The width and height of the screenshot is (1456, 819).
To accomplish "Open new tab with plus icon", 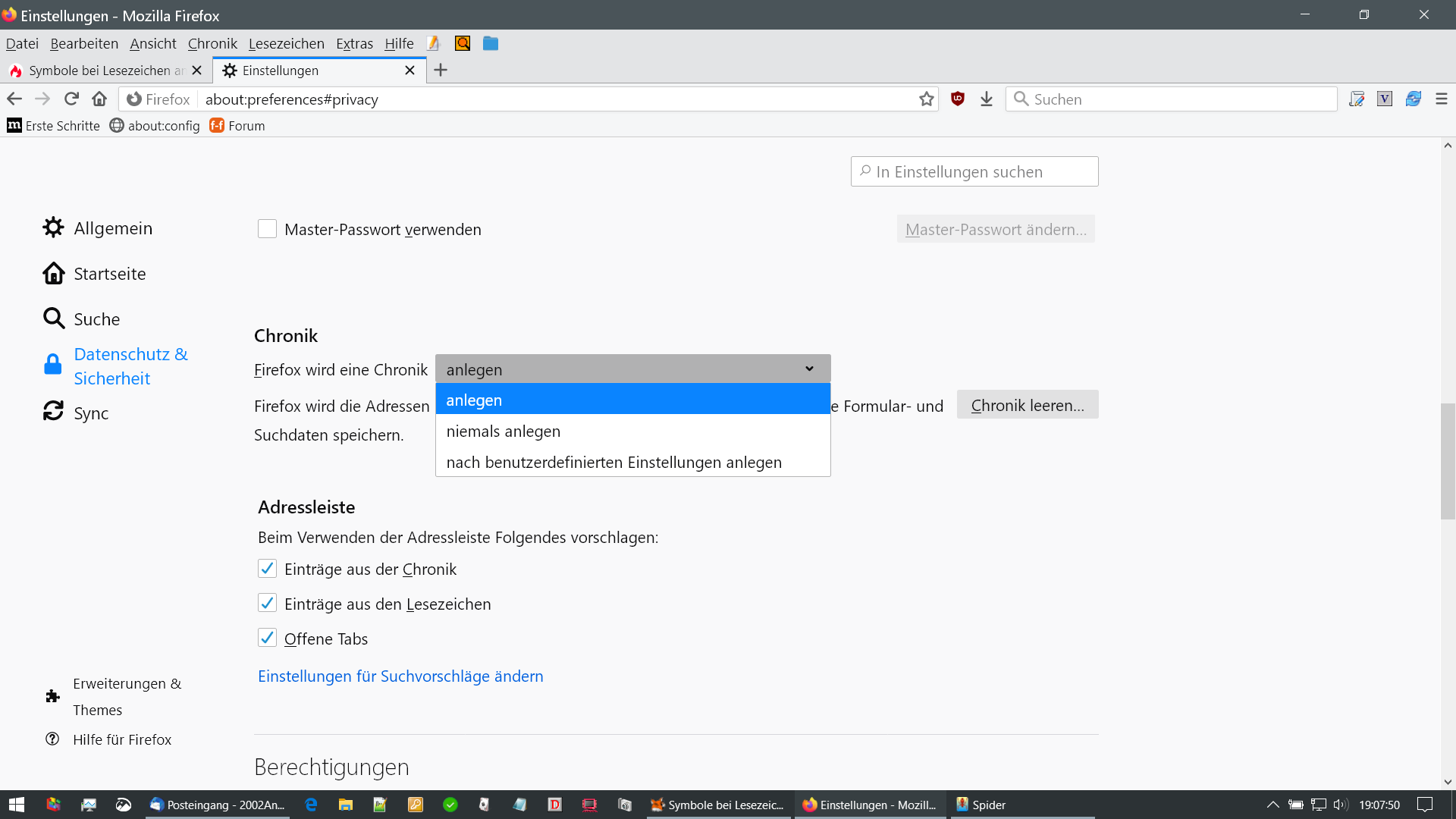I will click(x=441, y=71).
